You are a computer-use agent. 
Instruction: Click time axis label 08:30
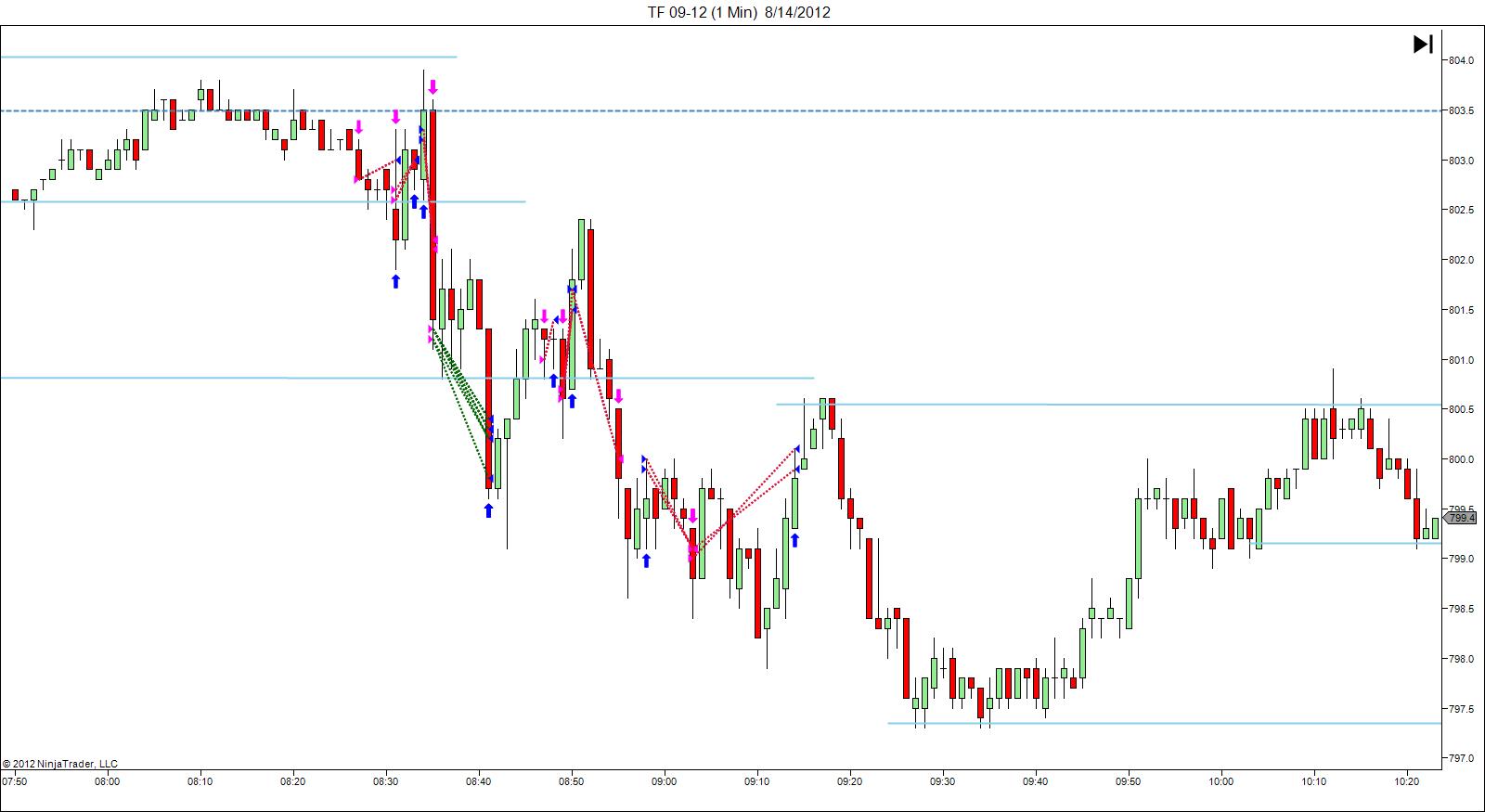385,782
